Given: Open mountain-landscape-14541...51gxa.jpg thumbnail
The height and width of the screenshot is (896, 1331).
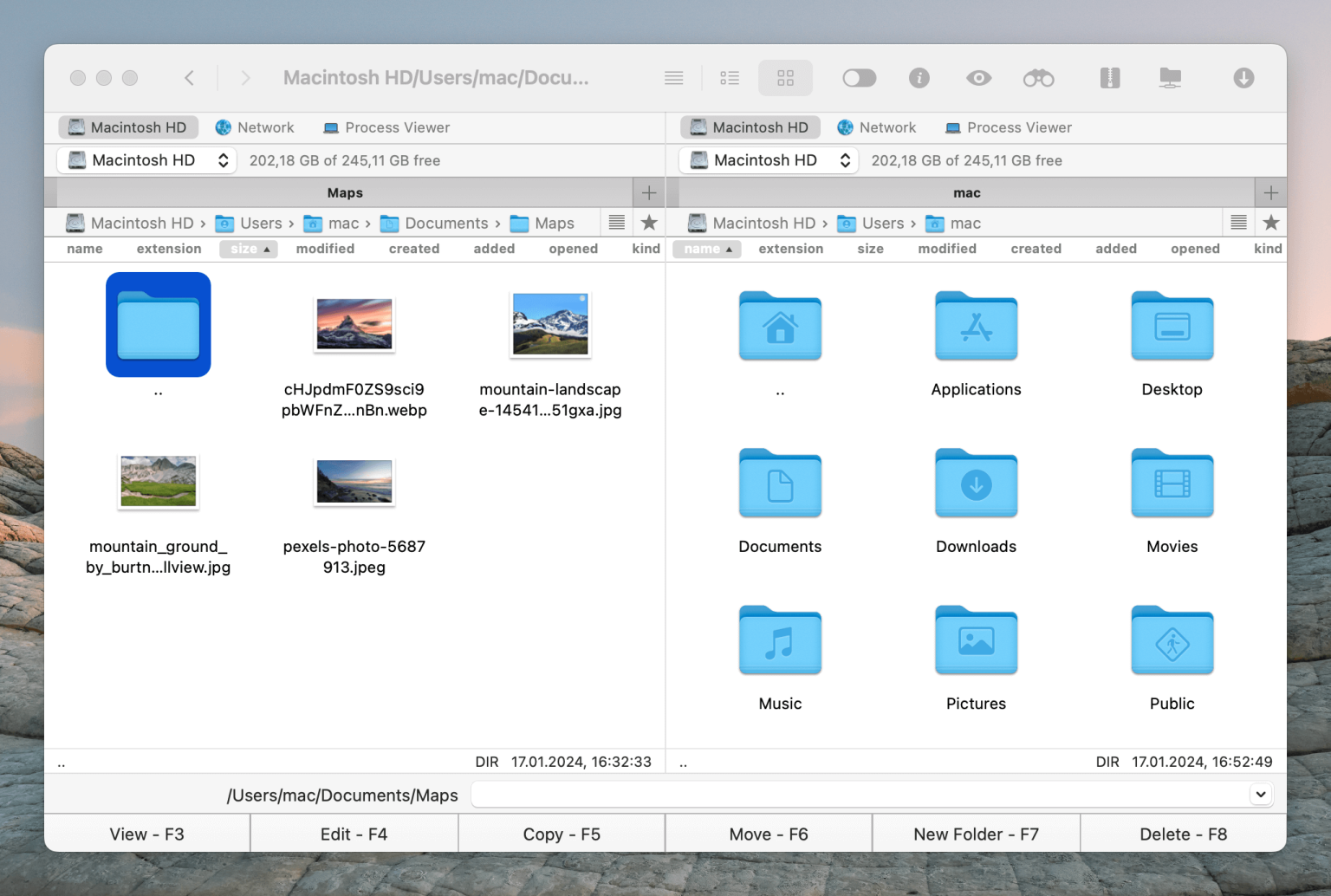Looking at the screenshot, I should click(x=550, y=324).
